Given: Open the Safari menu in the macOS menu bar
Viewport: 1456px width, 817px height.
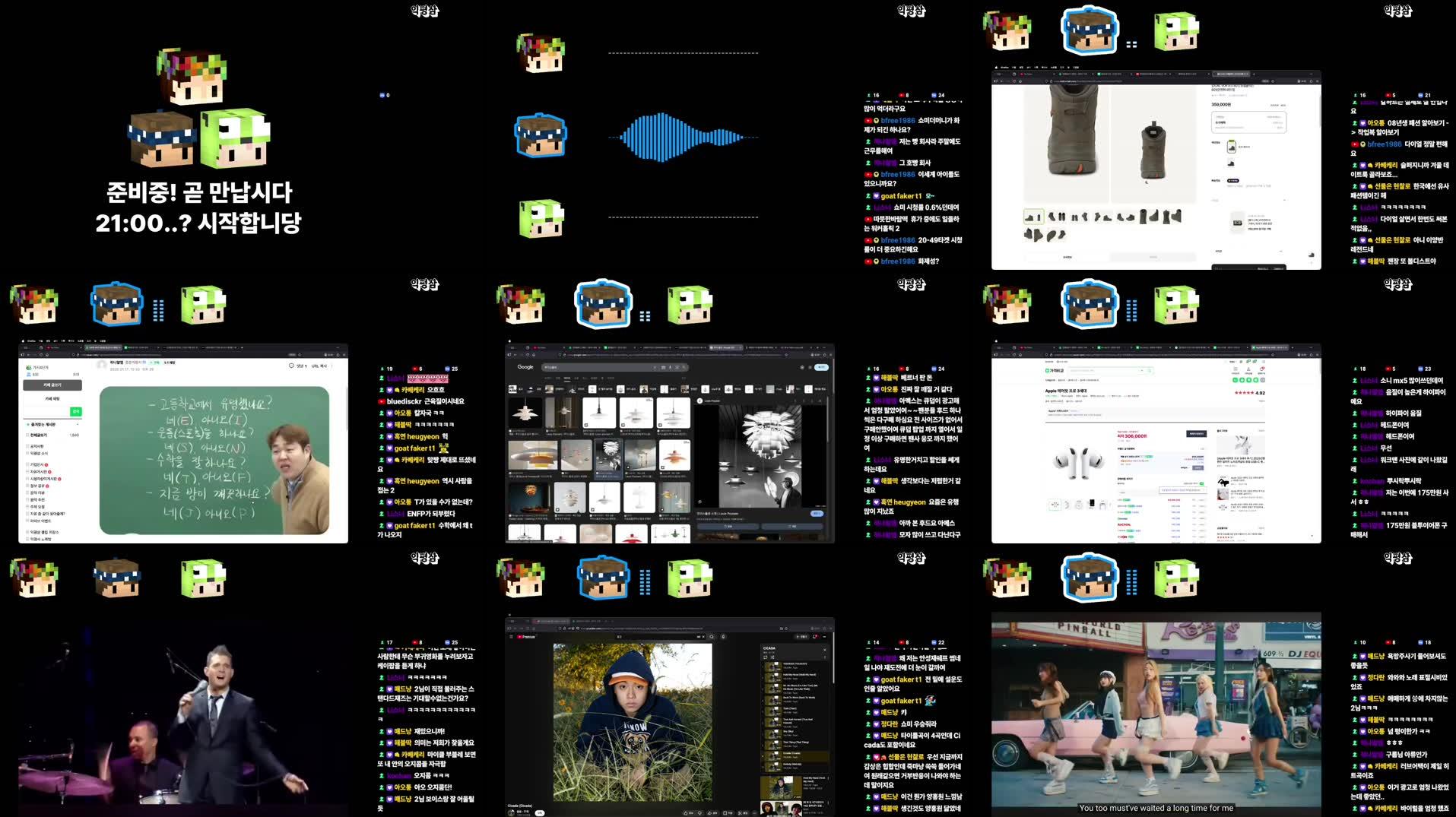Looking at the screenshot, I should (1005, 68).
